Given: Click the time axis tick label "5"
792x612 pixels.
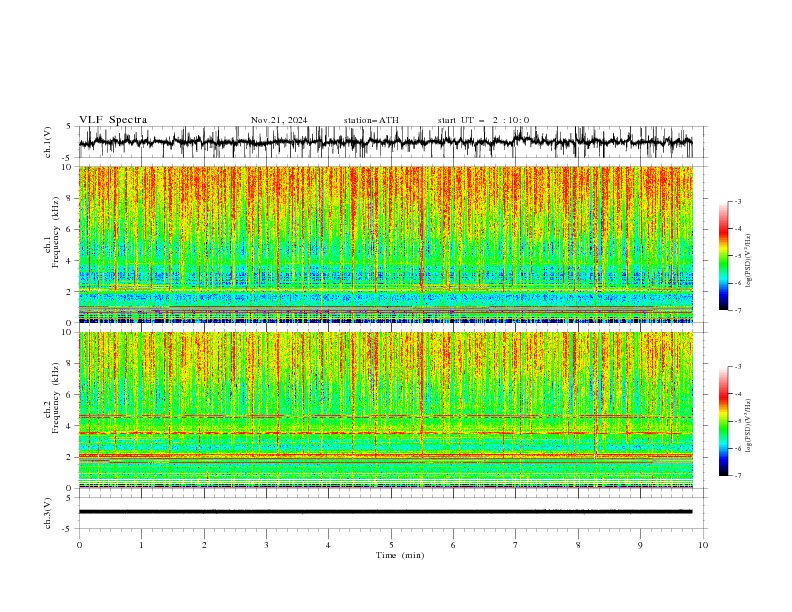Looking at the screenshot, I should point(391,545).
